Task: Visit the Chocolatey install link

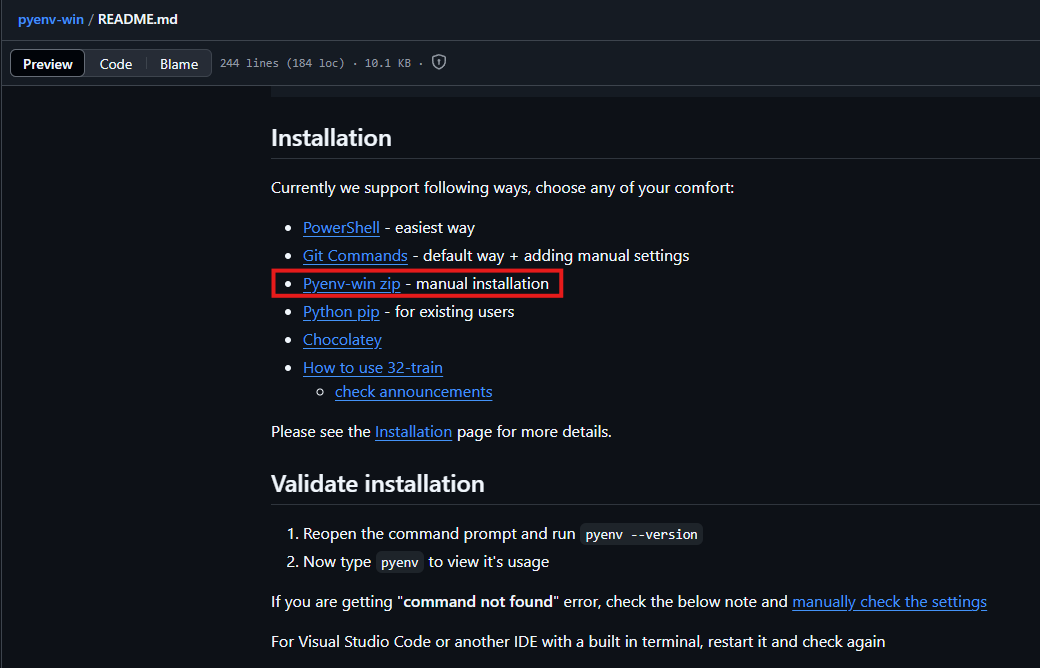Action: [342, 340]
